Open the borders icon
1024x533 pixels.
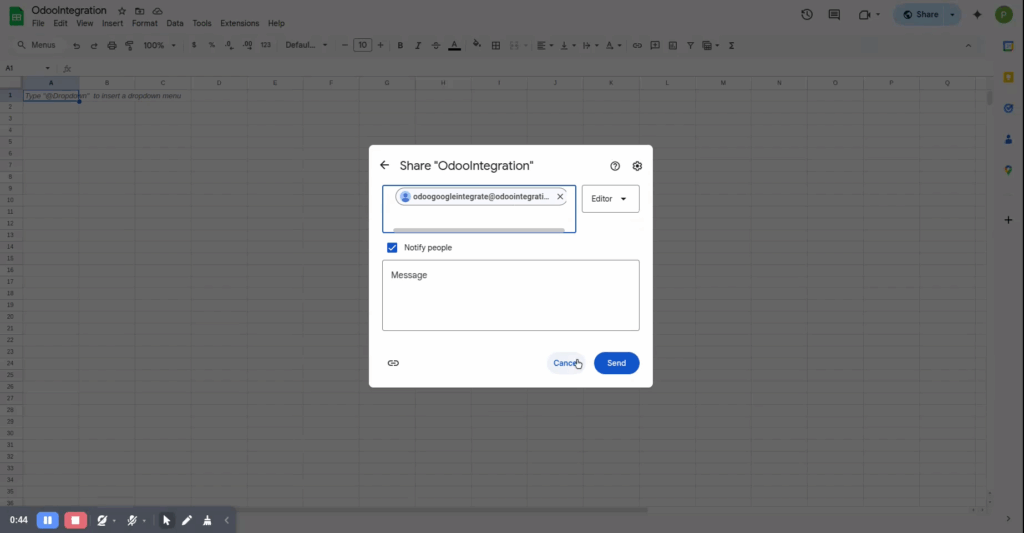point(496,46)
